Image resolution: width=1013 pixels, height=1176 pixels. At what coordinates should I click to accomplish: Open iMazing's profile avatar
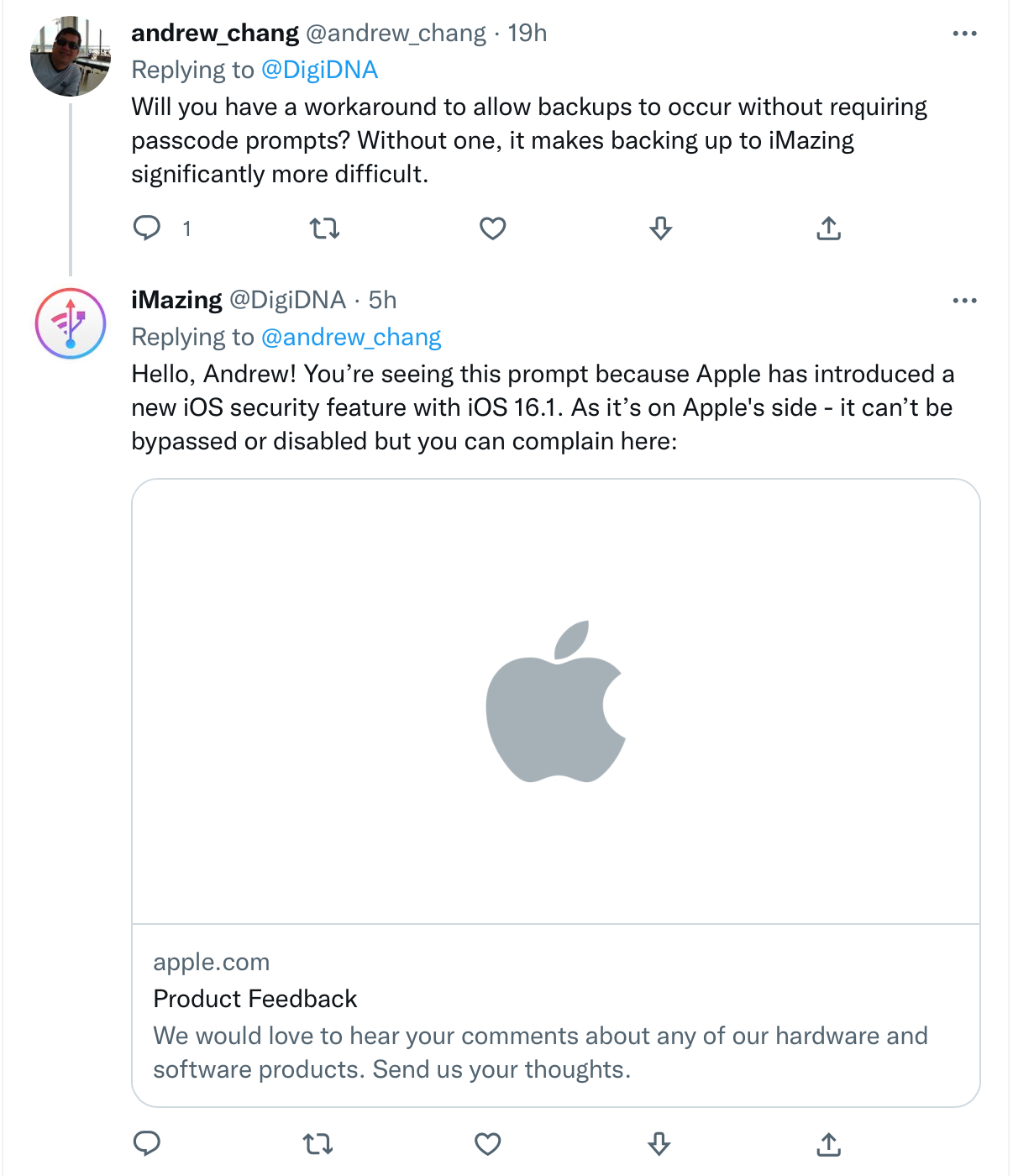[x=71, y=323]
